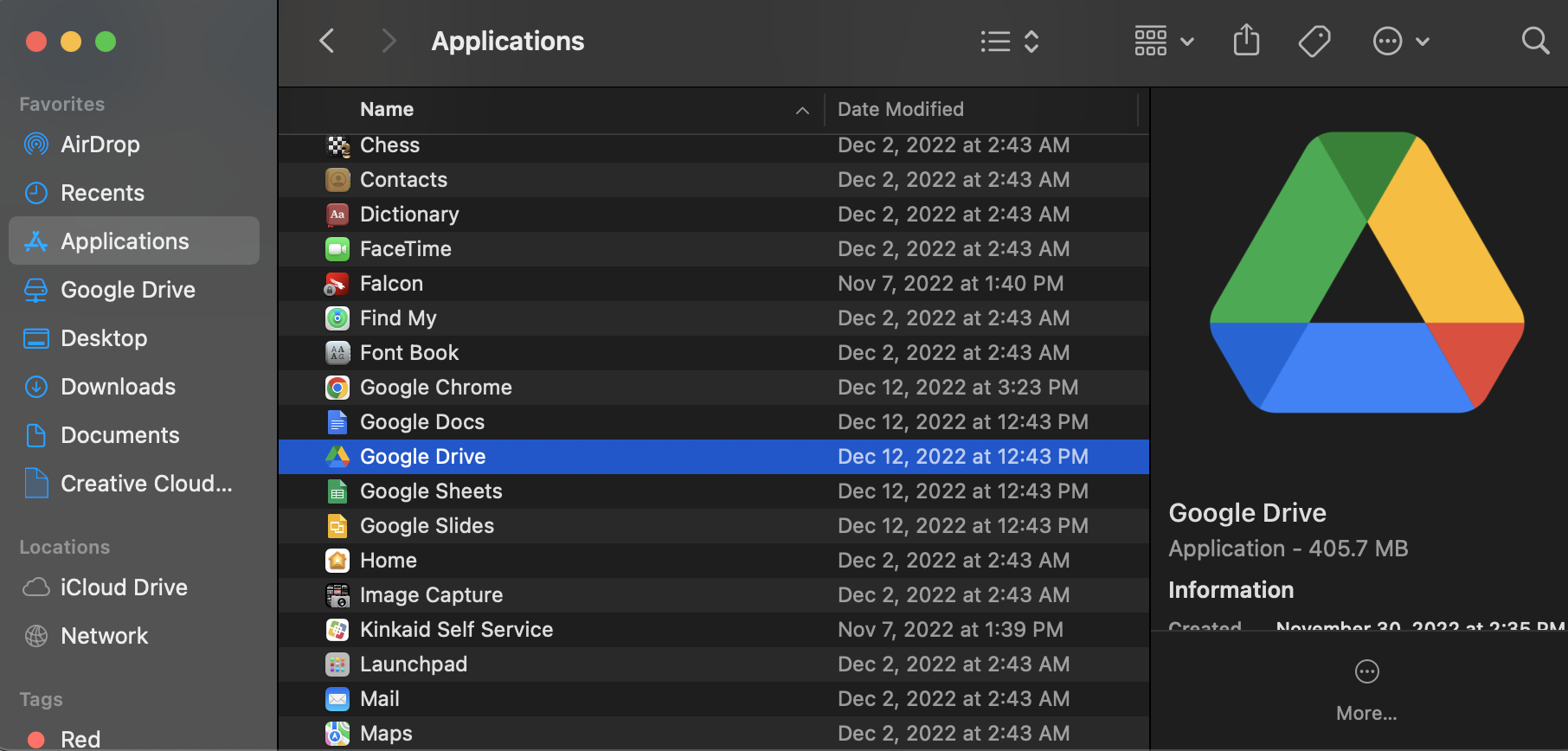Select Applications in the sidebar
Viewport: 1568px width, 751px height.
click(134, 241)
